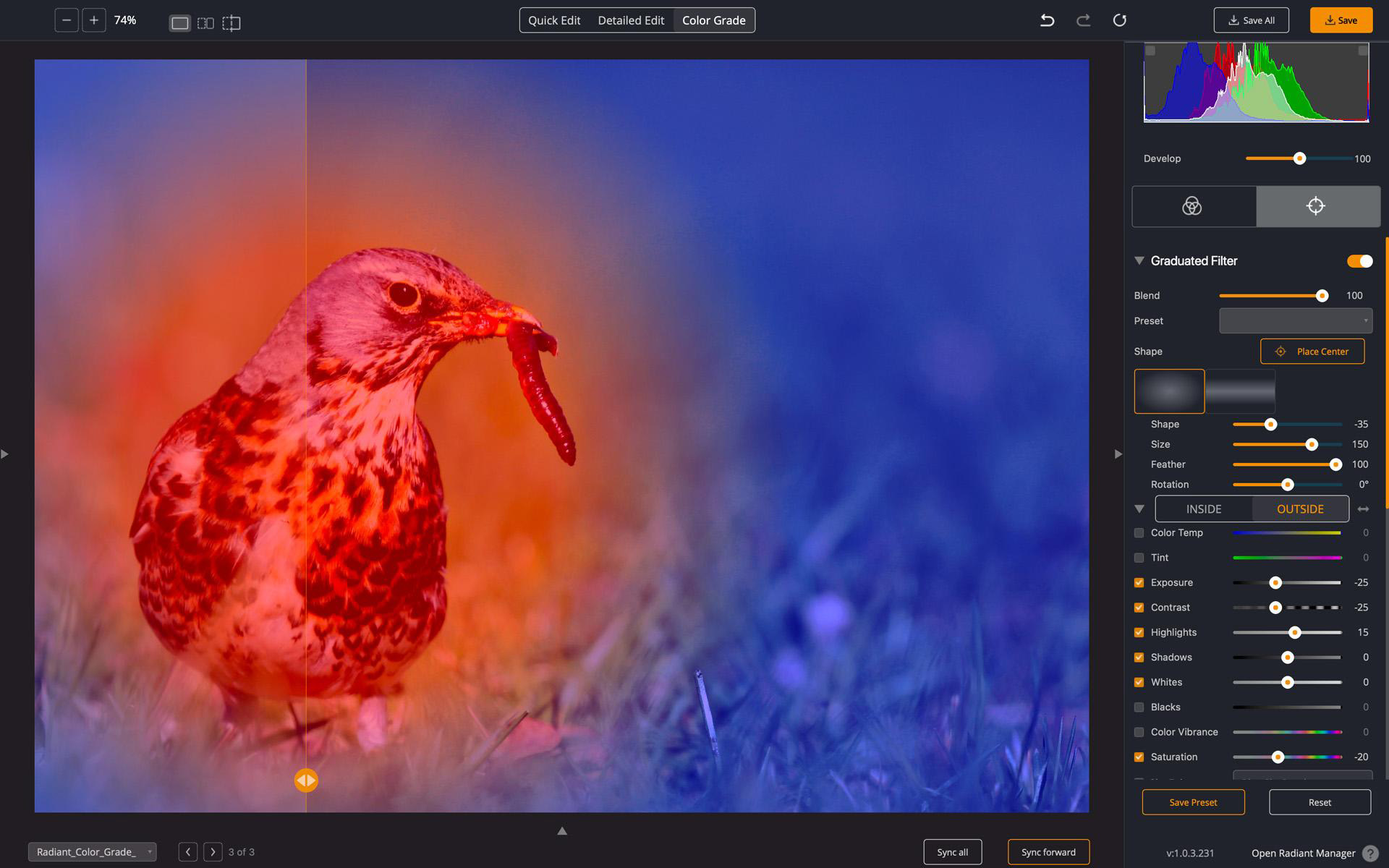Image resolution: width=1389 pixels, height=868 pixels.
Task: Disable the Graduated Filter toggle
Action: tap(1358, 261)
